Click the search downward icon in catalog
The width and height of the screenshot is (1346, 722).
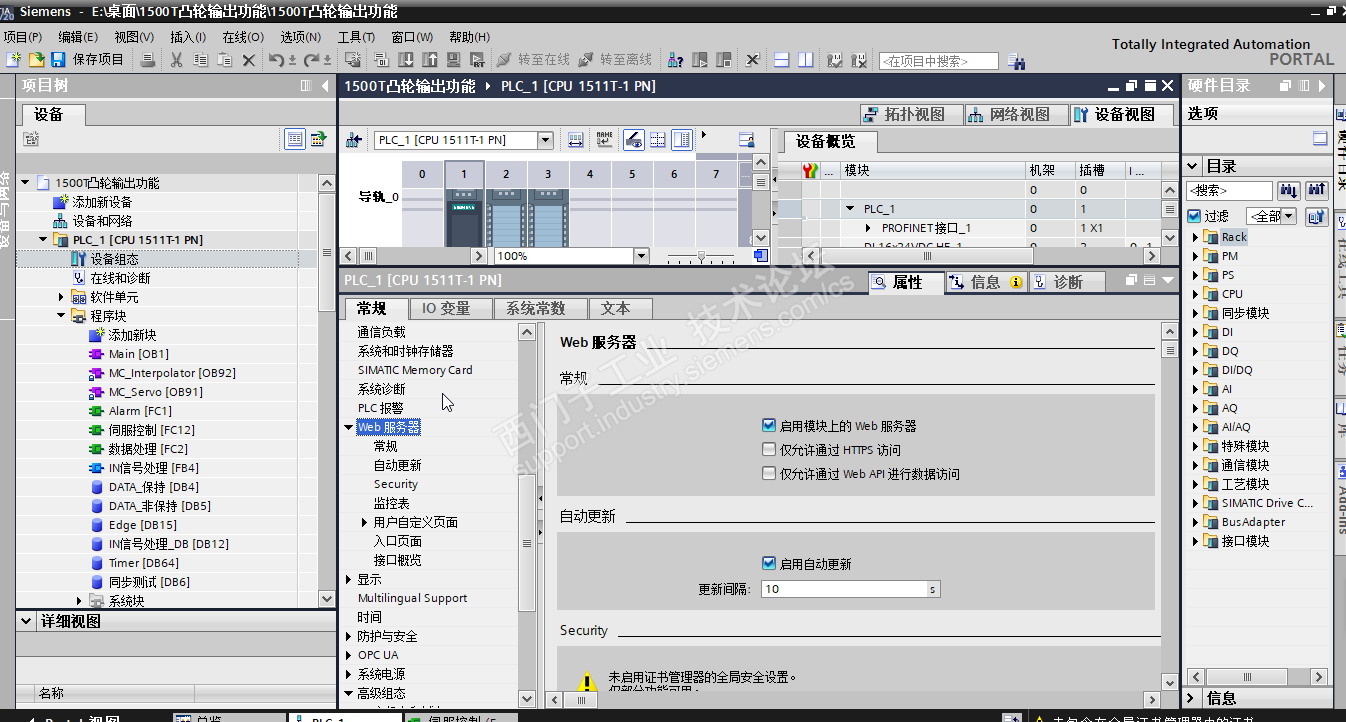[x=1288, y=190]
